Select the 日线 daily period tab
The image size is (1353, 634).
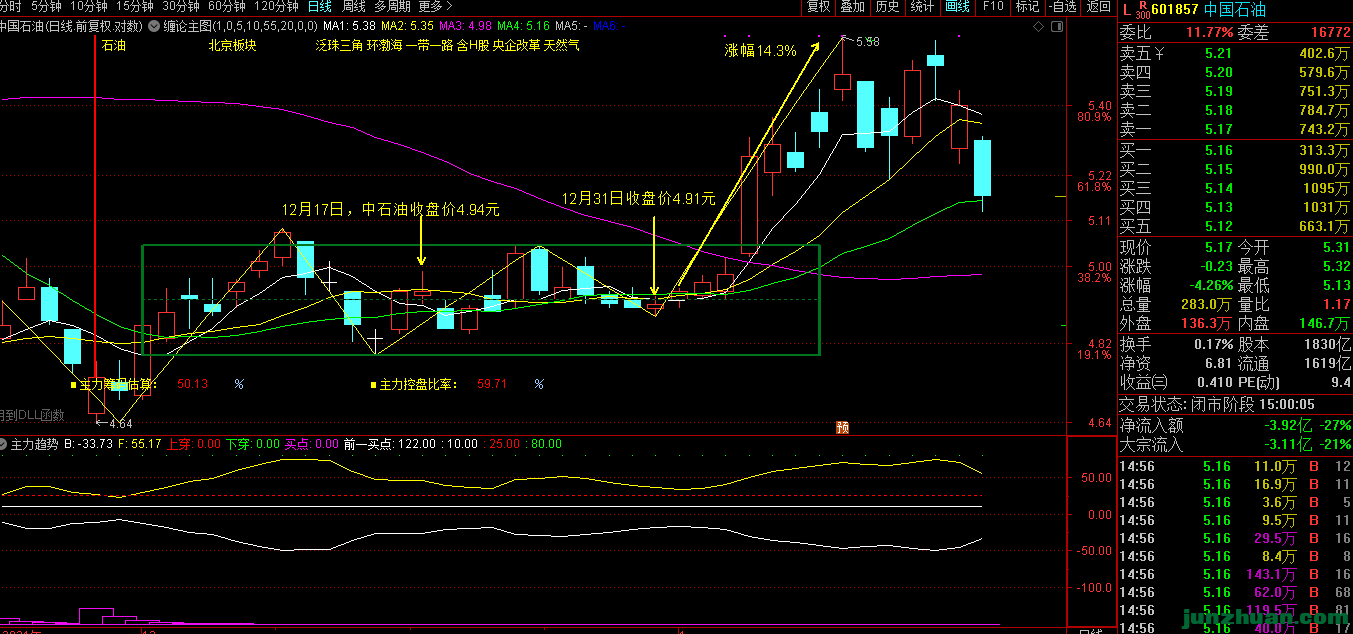pyautogui.click(x=320, y=6)
